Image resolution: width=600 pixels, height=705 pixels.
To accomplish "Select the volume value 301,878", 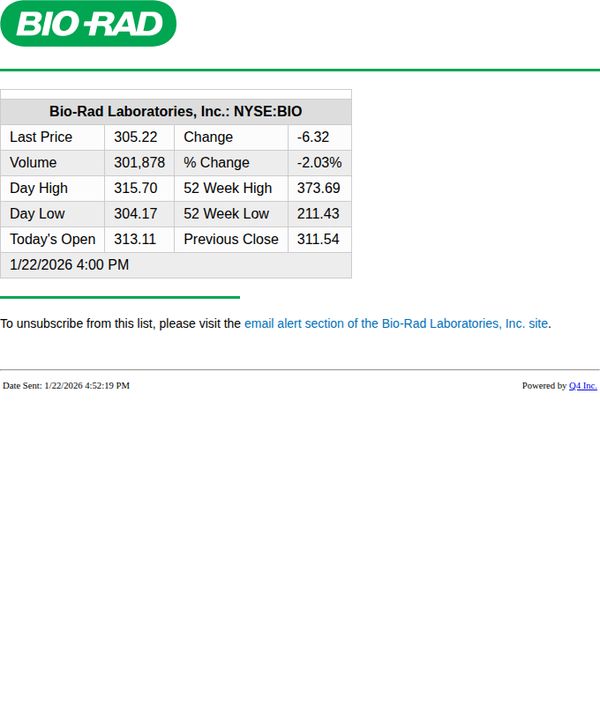I will point(139,162).
